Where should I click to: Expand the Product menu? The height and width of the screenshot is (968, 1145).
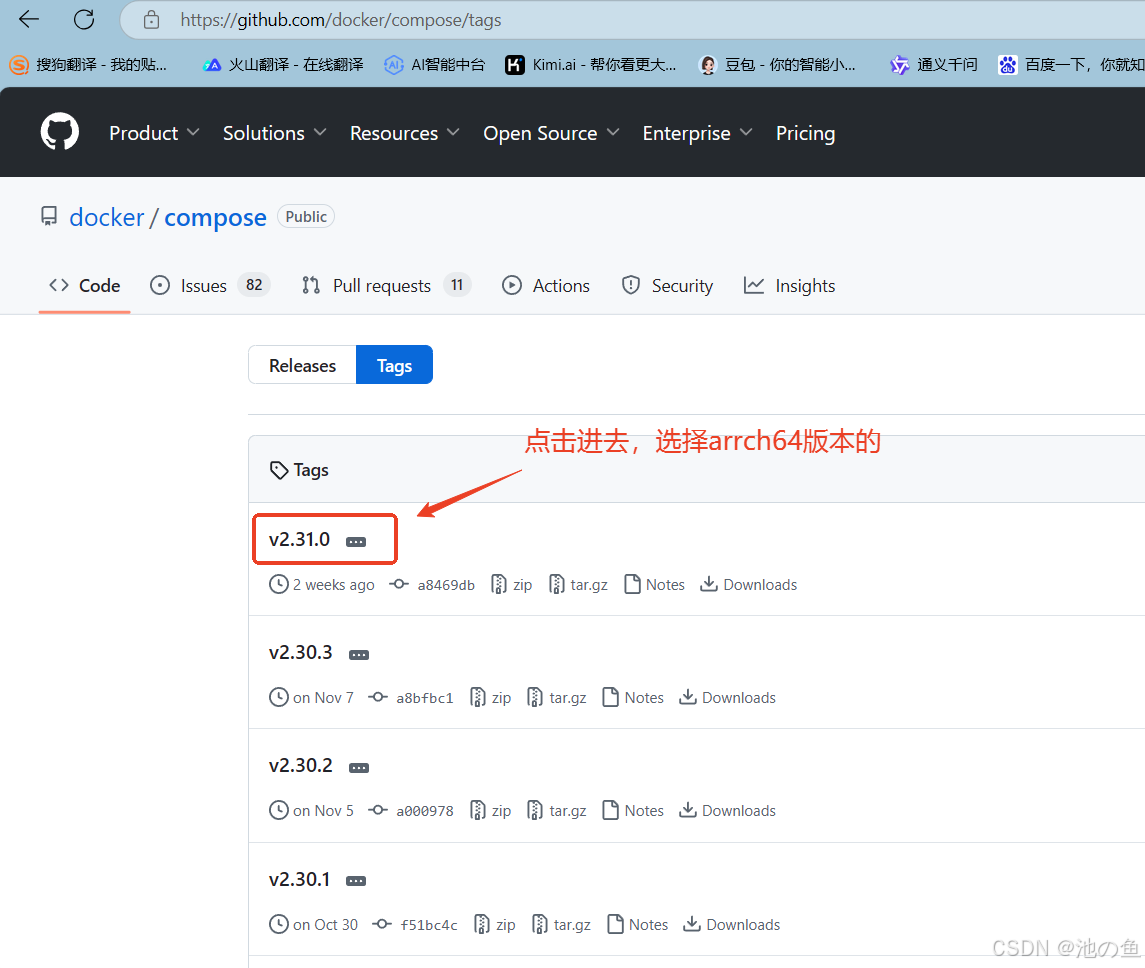[x=154, y=133]
